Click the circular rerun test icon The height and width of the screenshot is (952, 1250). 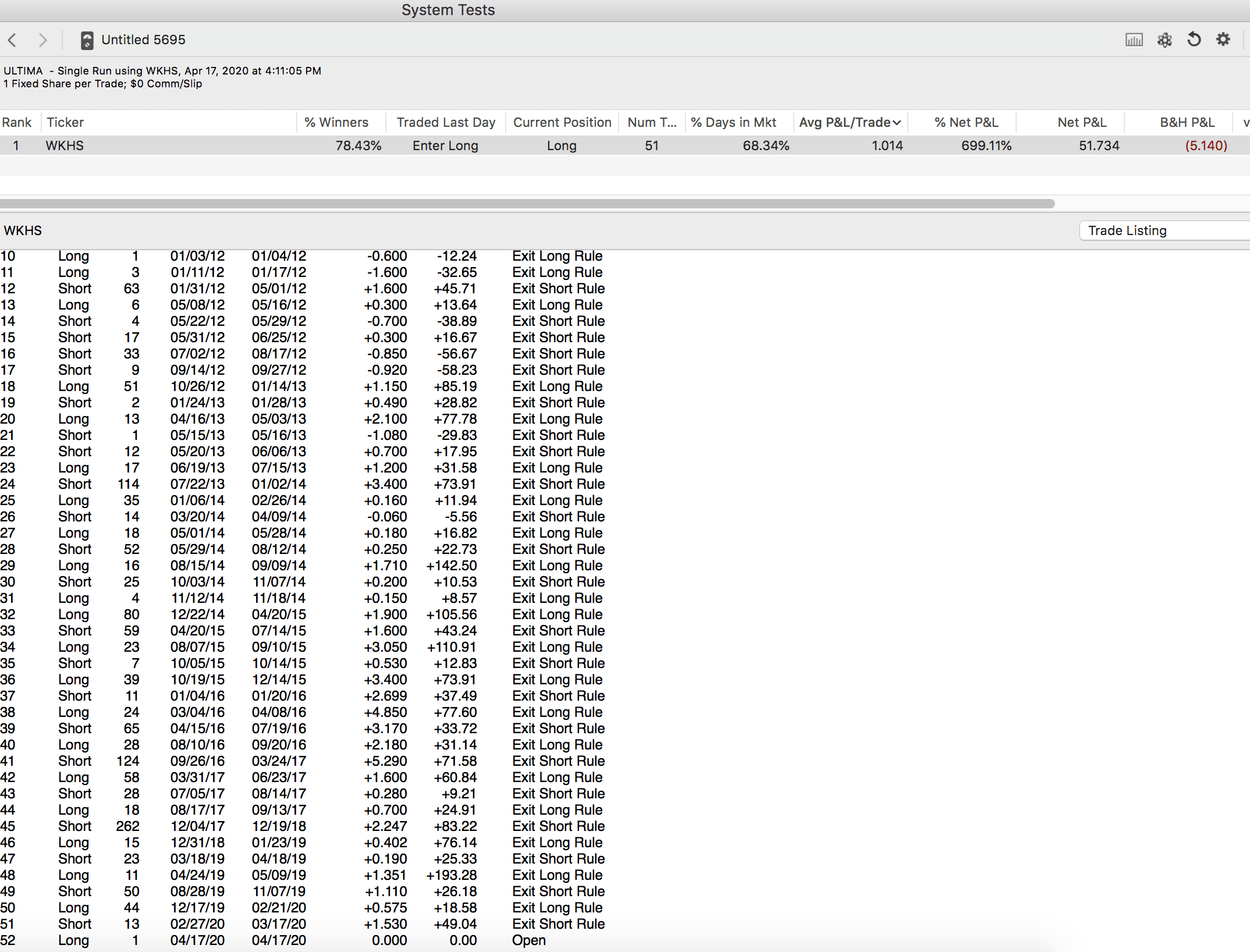[1194, 40]
